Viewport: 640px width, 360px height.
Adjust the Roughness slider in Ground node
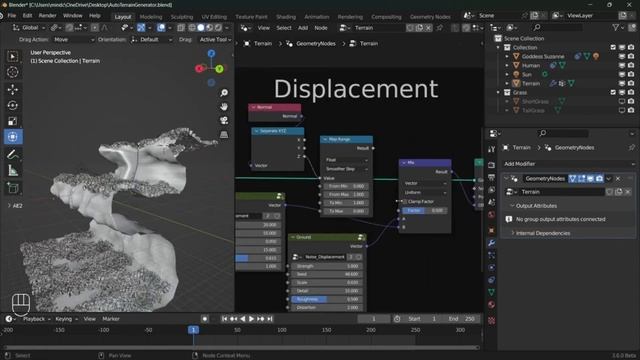tap(326, 299)
